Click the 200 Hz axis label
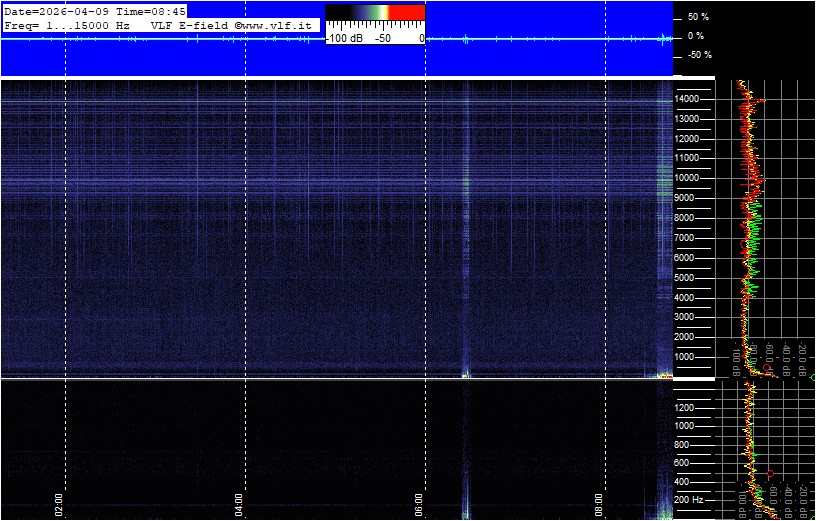This screenshot has height=521, width=816. [690, 500]
